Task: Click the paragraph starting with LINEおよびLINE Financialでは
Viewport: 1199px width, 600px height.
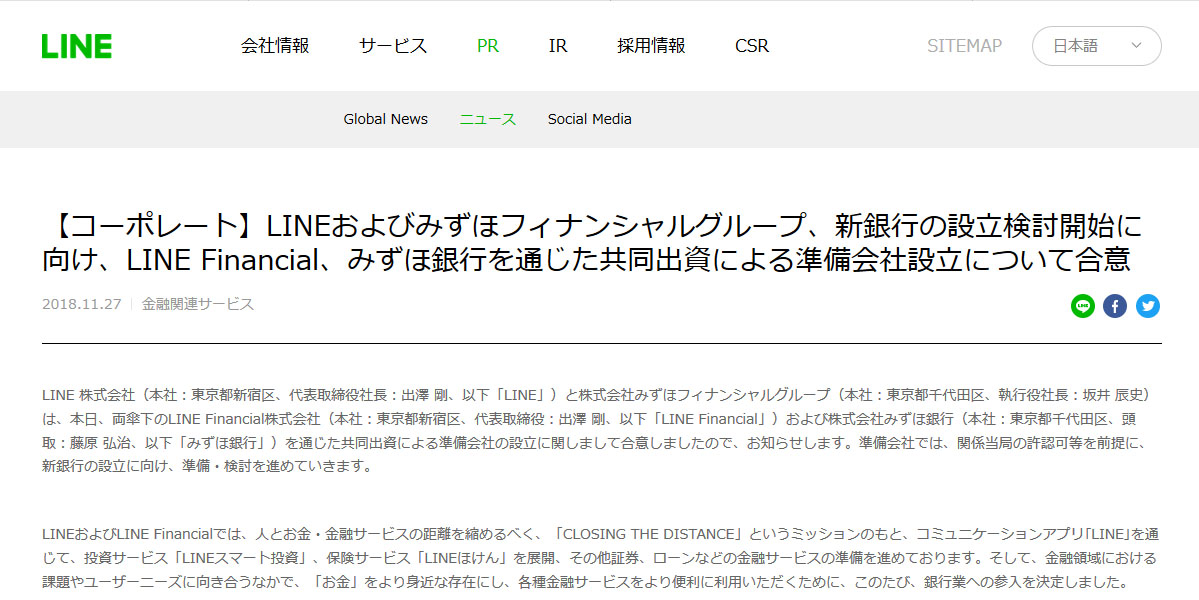Action: [x=600, y=558]
